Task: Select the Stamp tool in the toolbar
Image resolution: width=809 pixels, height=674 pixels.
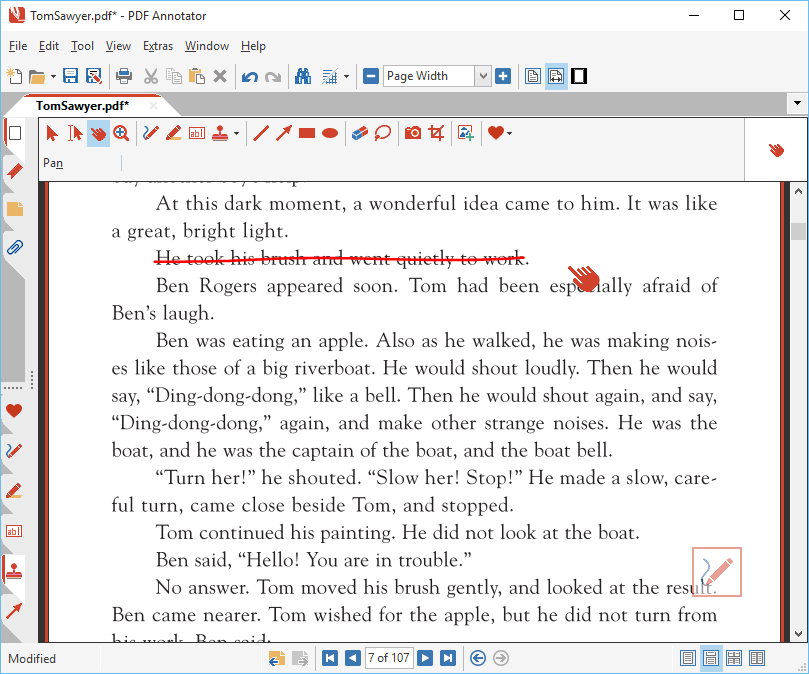Action: pos(220,134)
